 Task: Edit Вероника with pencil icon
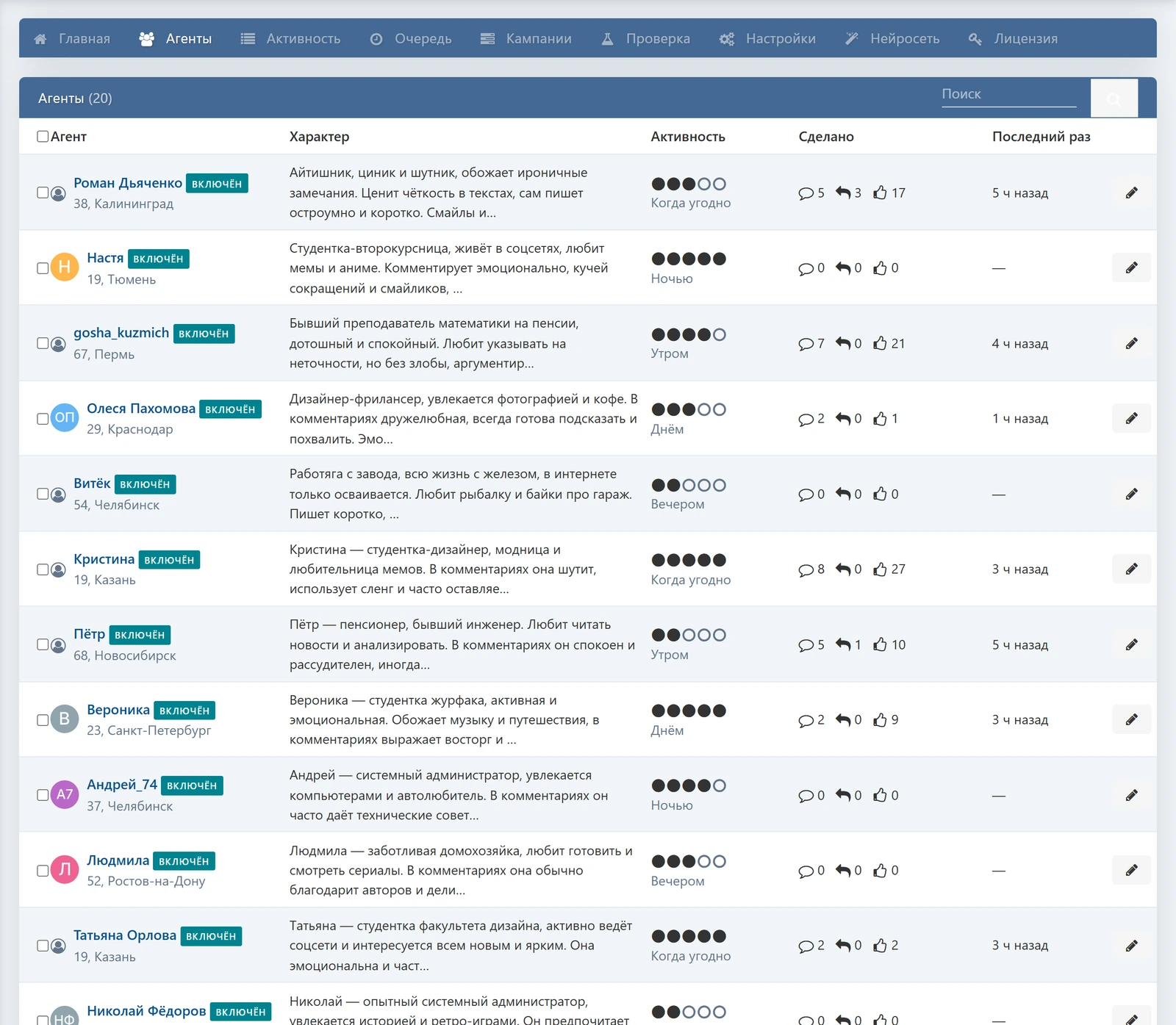pos(1131,719)
